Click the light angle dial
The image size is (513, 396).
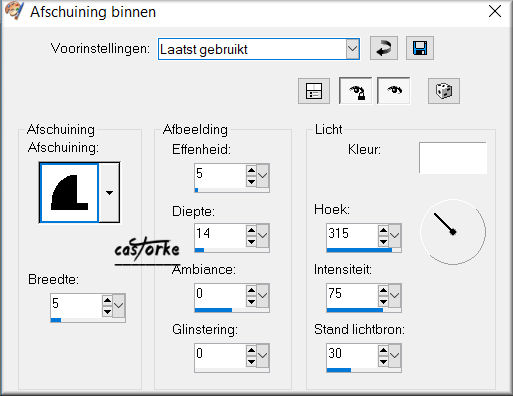coord(453,232)
